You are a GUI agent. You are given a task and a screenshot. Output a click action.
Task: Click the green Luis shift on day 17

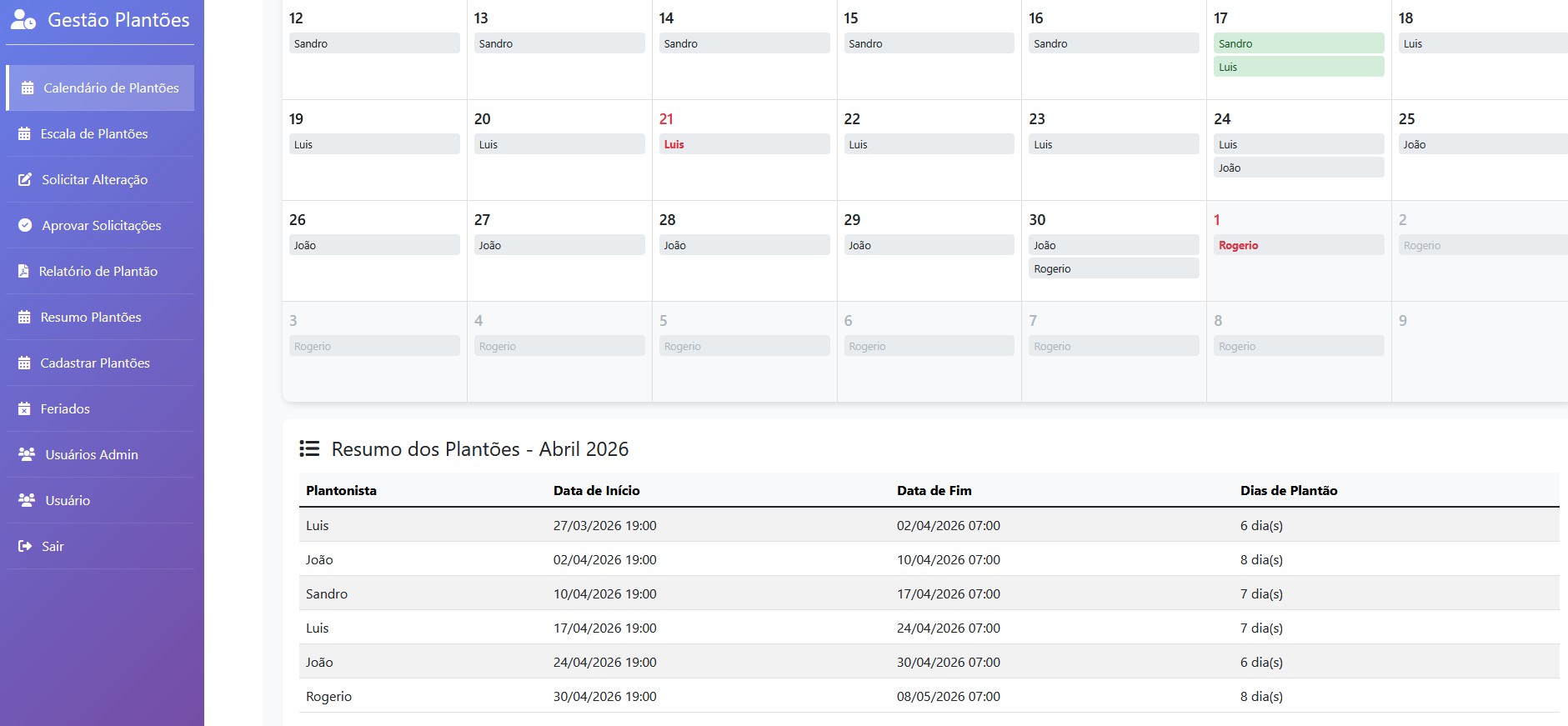(x=1299, y=67)
